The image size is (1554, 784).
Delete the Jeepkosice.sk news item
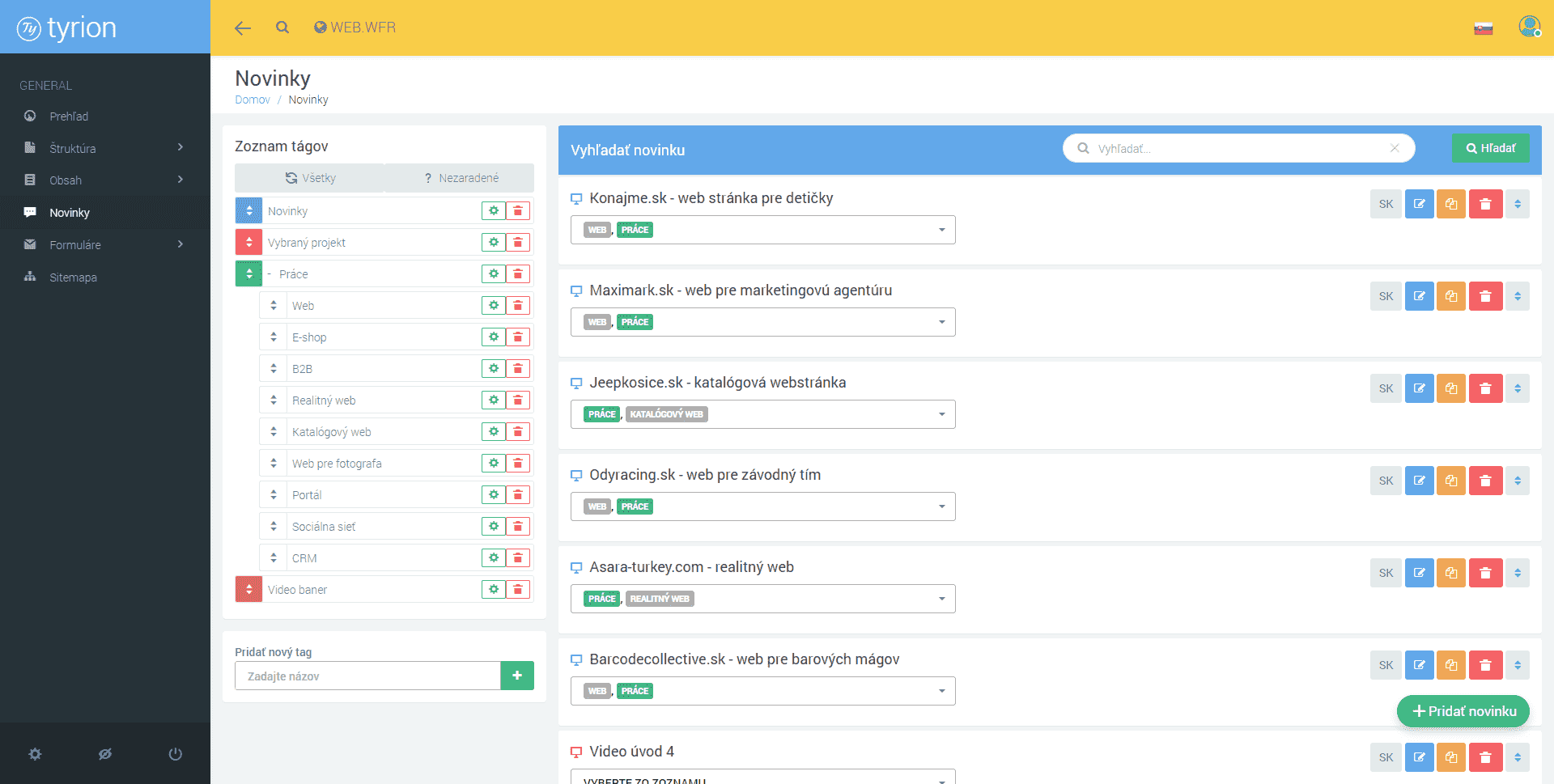pos(1485,389)
